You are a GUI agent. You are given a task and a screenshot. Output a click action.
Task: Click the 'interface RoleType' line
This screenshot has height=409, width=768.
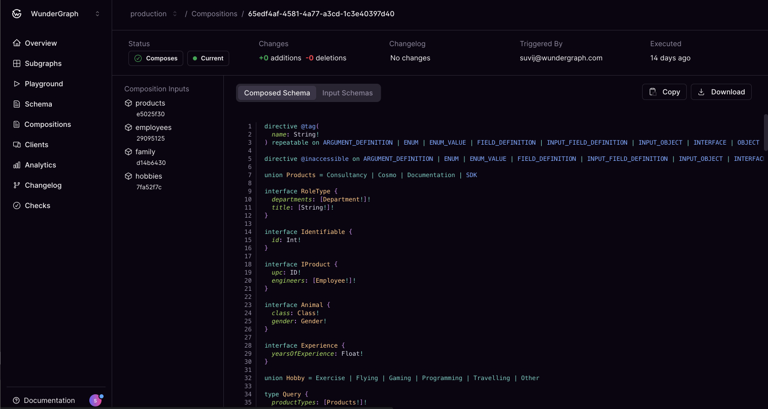pos(301,191)
